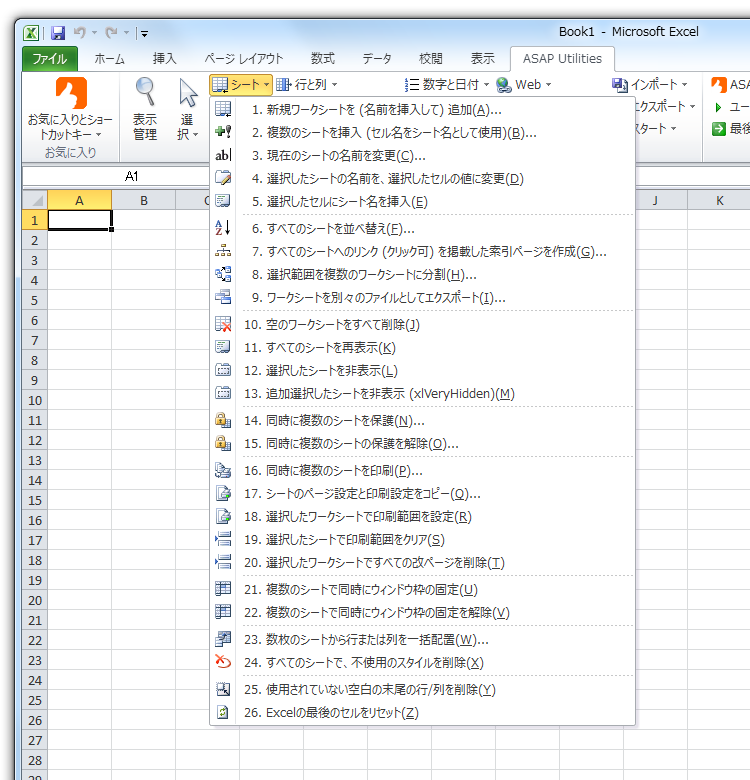750x780 pixels.
Task: Open the Undo history dropdown arrow
Action: click(x=94, y=33)
